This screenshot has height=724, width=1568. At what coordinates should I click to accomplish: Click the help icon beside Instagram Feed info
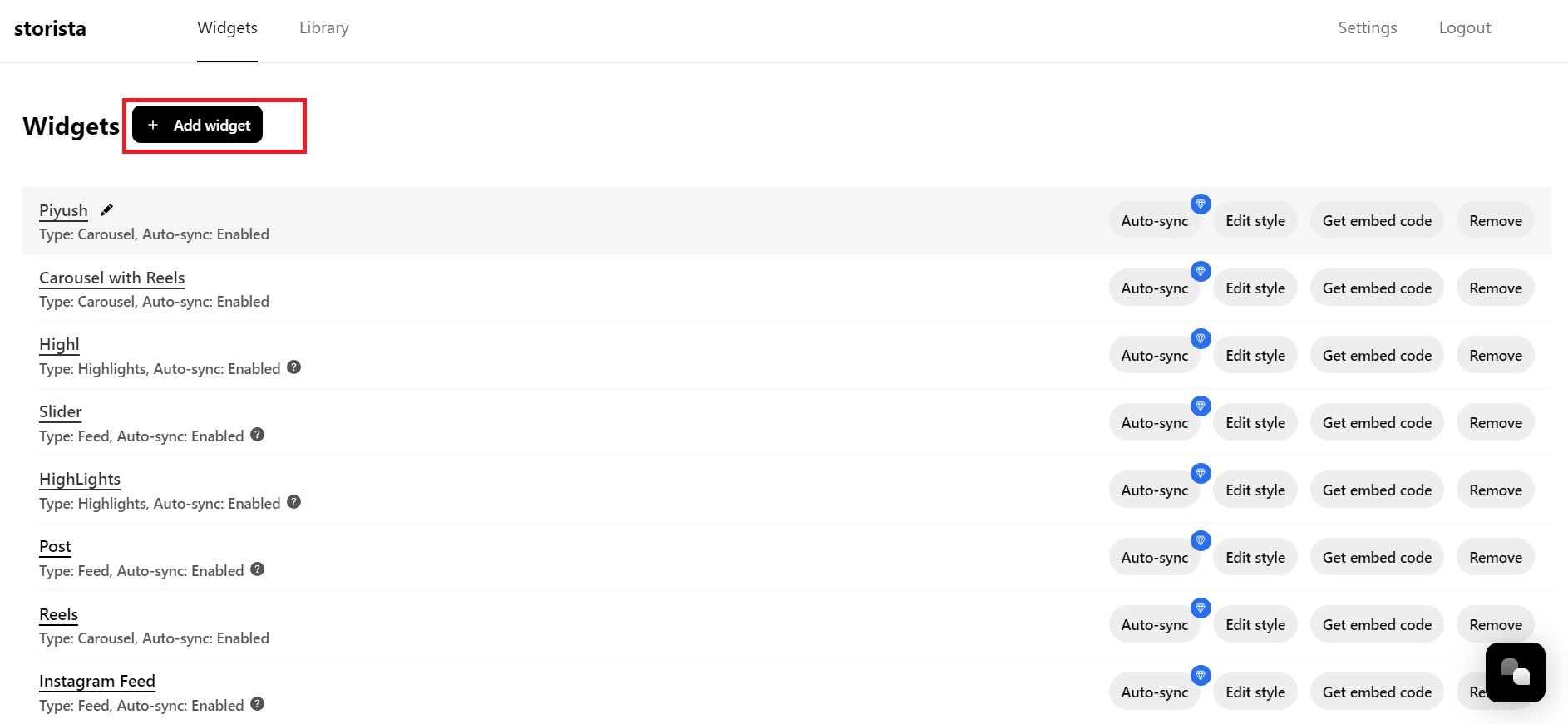pos(258,704)
